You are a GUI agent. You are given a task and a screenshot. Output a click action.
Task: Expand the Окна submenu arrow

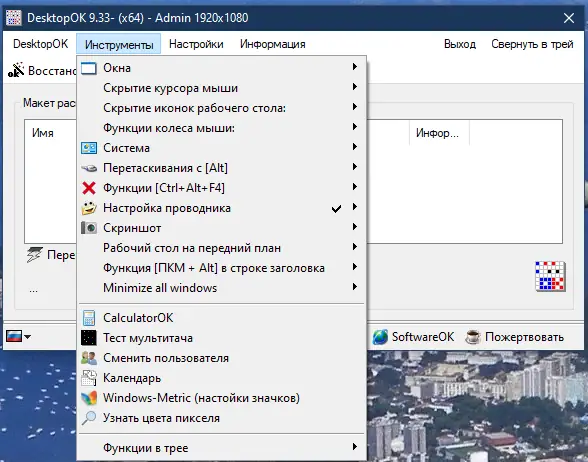point(354,67)
